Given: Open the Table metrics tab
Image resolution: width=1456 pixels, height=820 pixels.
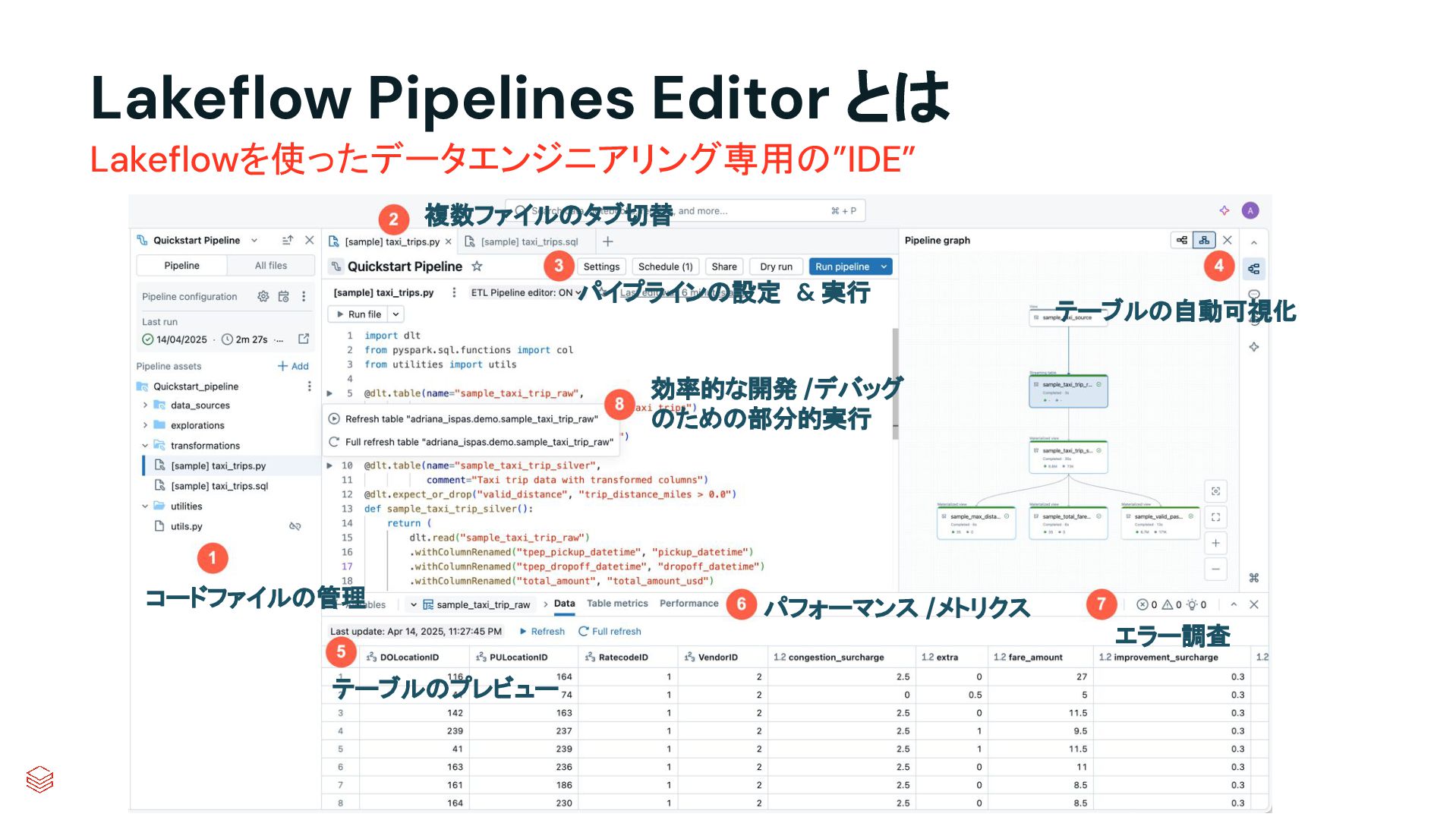Looking at the screenshot, I should (x=617, y=604).
